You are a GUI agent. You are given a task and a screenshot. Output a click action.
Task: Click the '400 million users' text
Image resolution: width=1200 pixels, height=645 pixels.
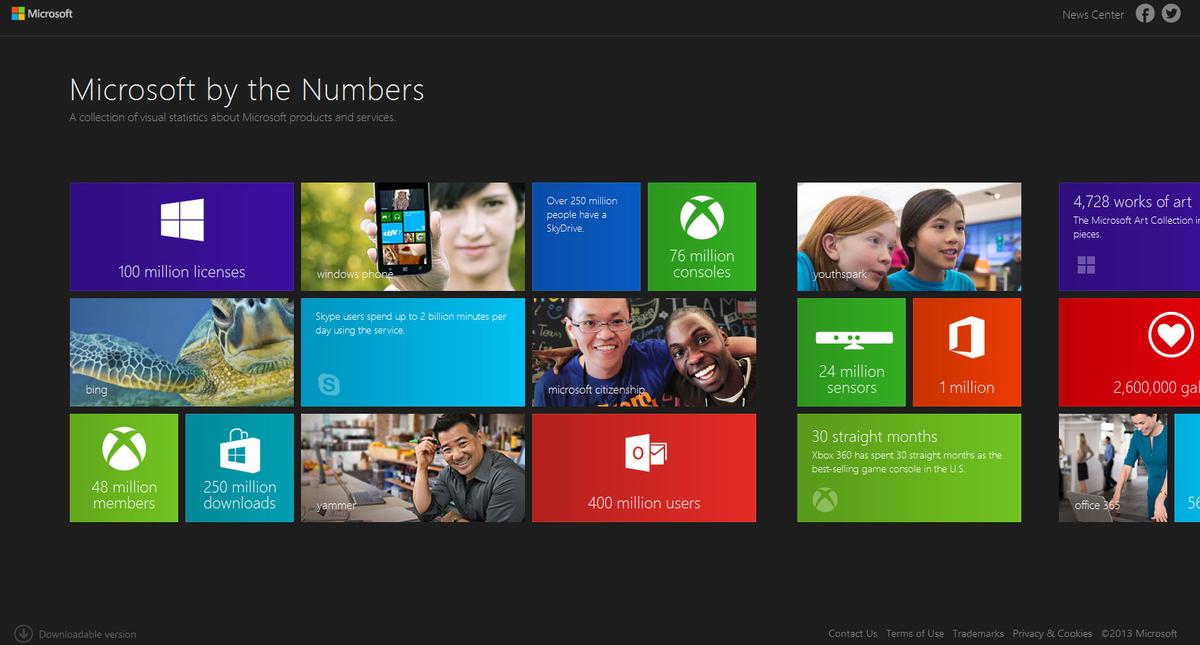(x=644, y=503)
